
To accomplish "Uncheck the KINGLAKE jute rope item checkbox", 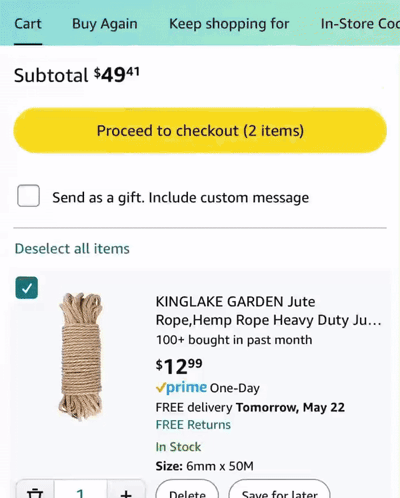I will 27,288.
